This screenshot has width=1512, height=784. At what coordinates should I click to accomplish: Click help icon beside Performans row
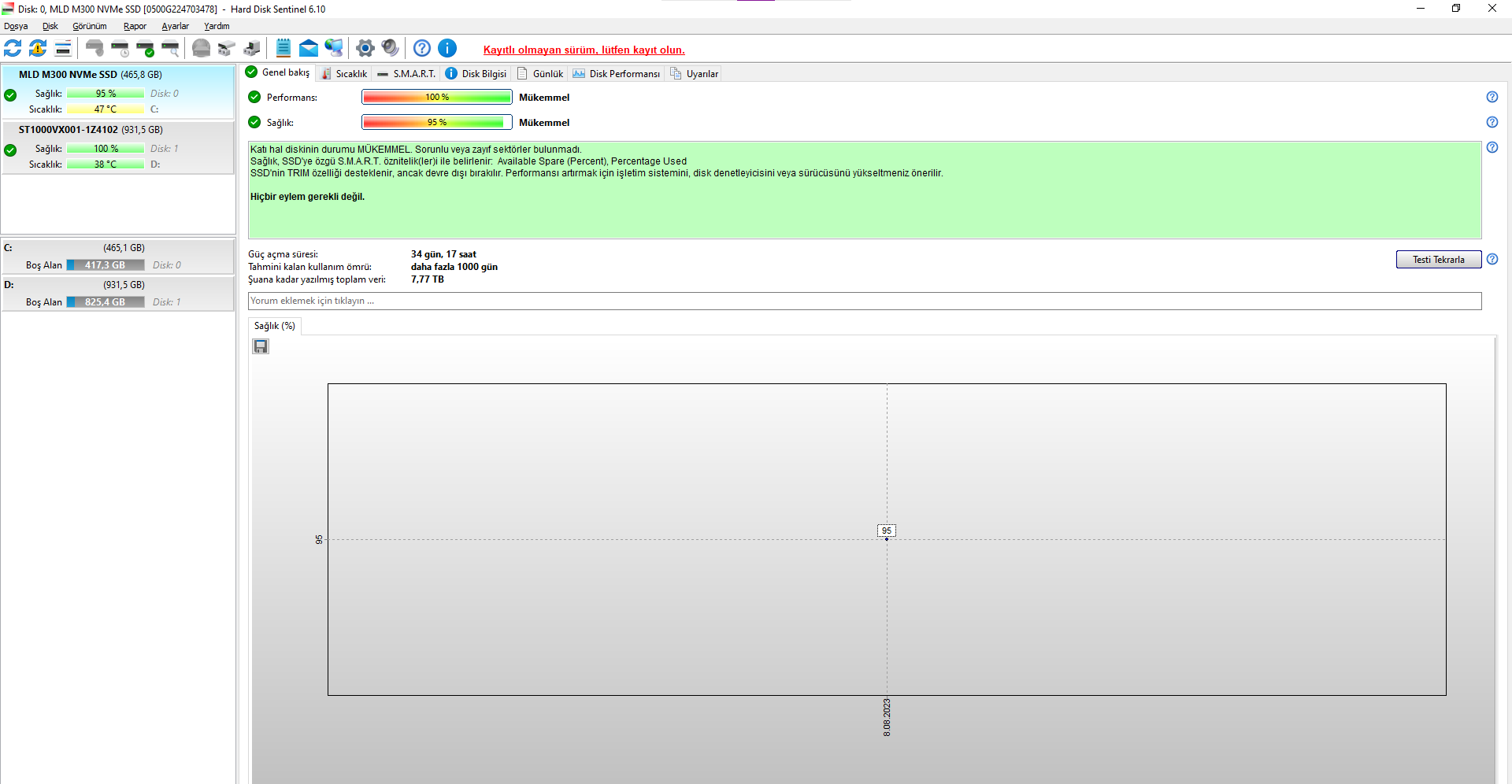(x=1492, y=97)
